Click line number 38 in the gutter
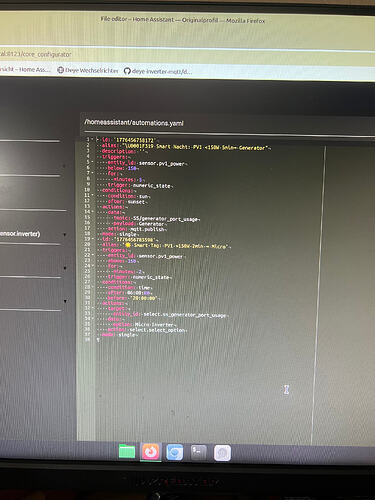 87,340
